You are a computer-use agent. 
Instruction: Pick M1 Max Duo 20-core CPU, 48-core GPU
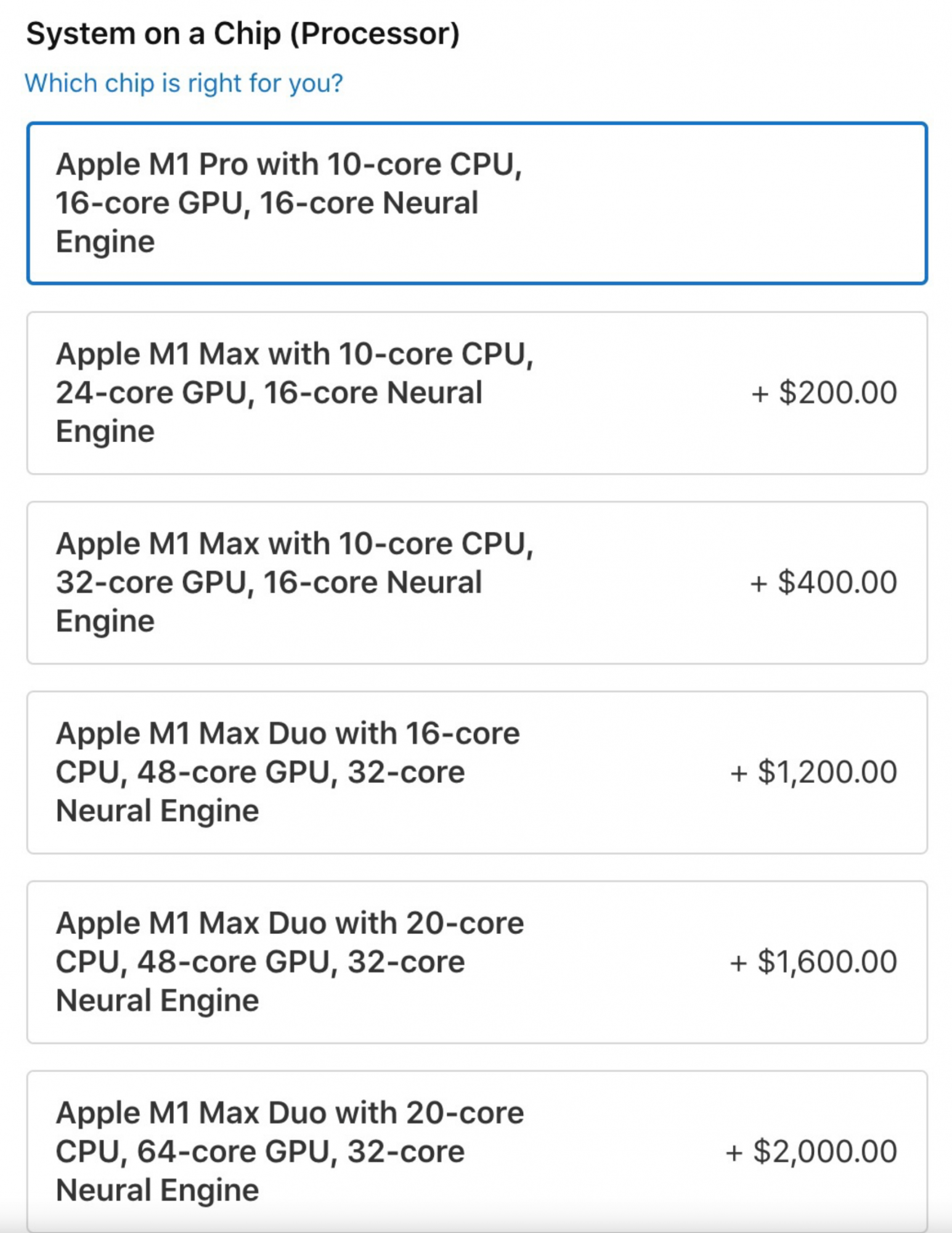[476, 962]
